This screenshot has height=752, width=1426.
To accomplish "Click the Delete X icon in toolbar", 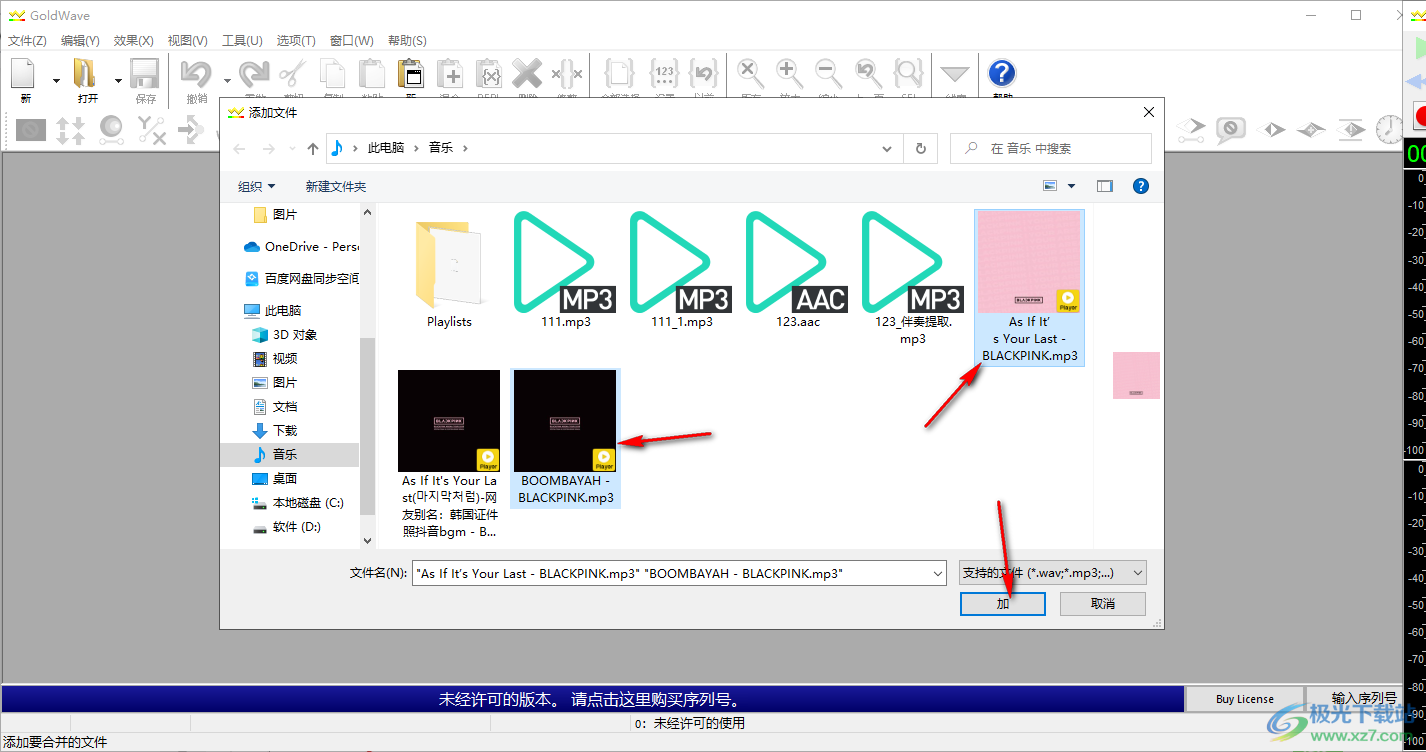I will click(x=527, y=74).
